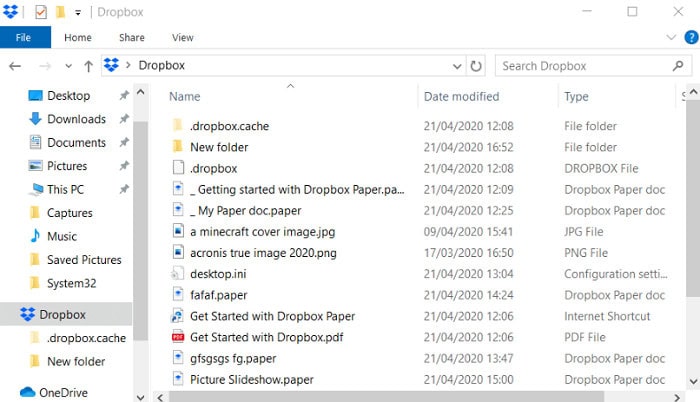The image size is (700, 402).
Task: Sort by Date modified column header
Action: point(462,96)
